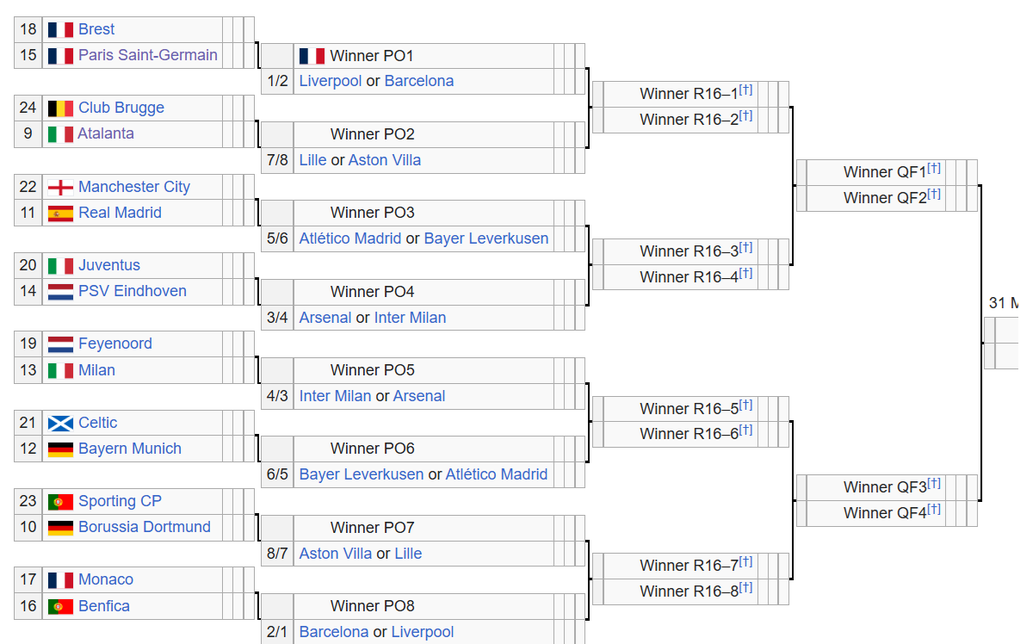Screen dimensions: 1020x644
Task: Follow the Juventus link
Action: (x=109, y=265)
